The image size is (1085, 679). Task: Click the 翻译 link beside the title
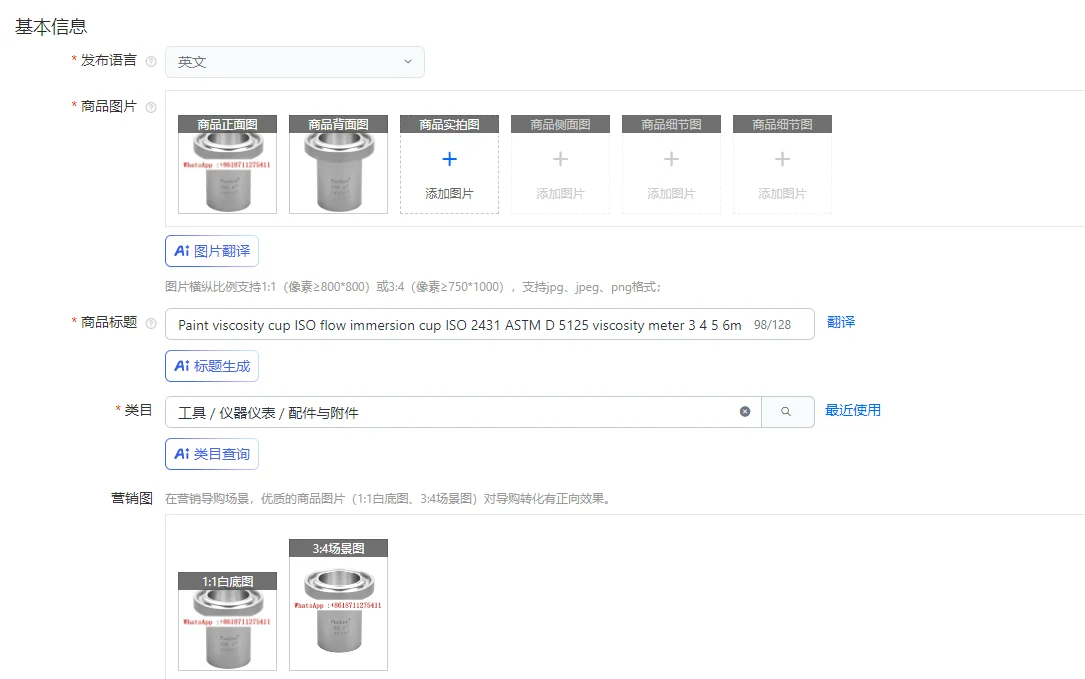pos(841,322)
